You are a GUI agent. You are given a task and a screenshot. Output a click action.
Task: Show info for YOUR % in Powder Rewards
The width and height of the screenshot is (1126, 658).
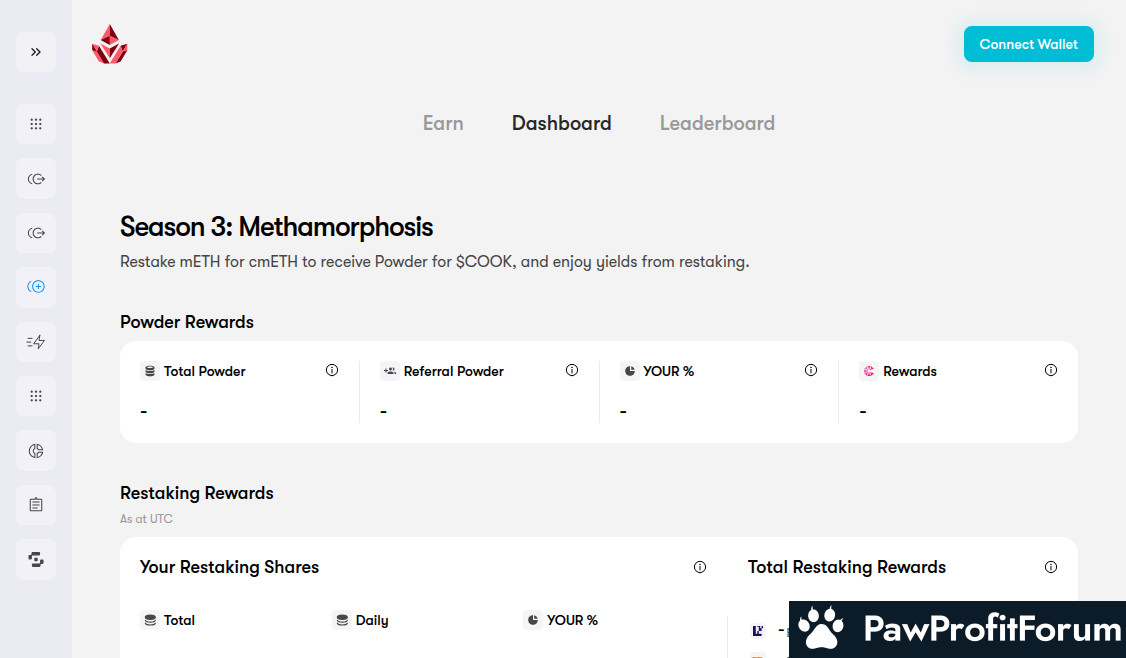pyautogui.click(x=811, y=370)
